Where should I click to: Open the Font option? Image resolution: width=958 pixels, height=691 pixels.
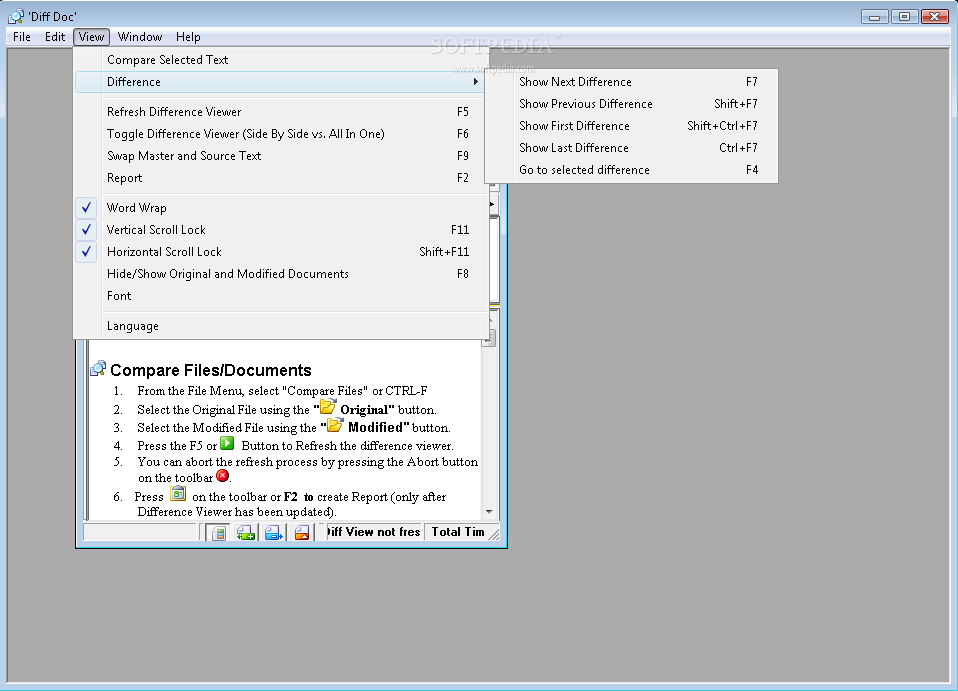click(281, 296)
